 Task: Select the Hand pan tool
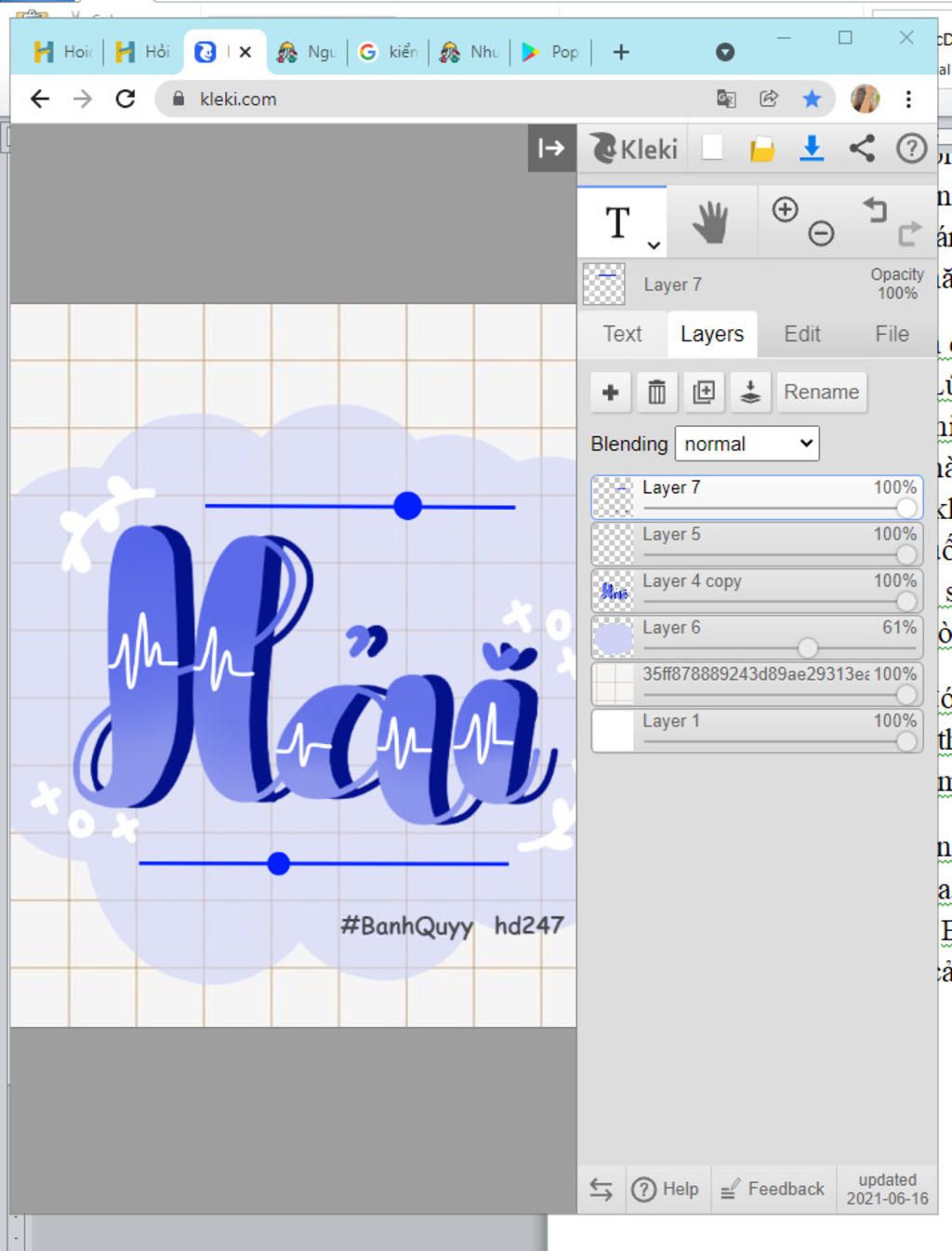click(x=711, y=223)
